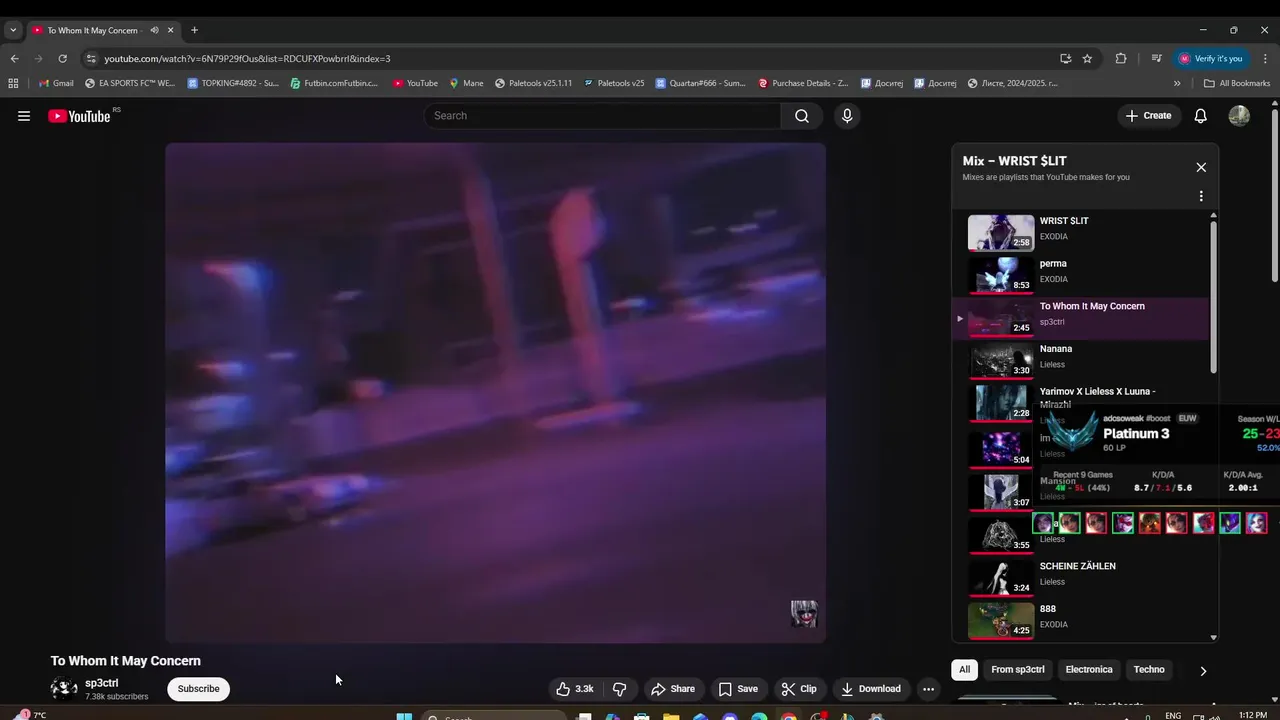Open the Create menu

tap(1148, 116)
